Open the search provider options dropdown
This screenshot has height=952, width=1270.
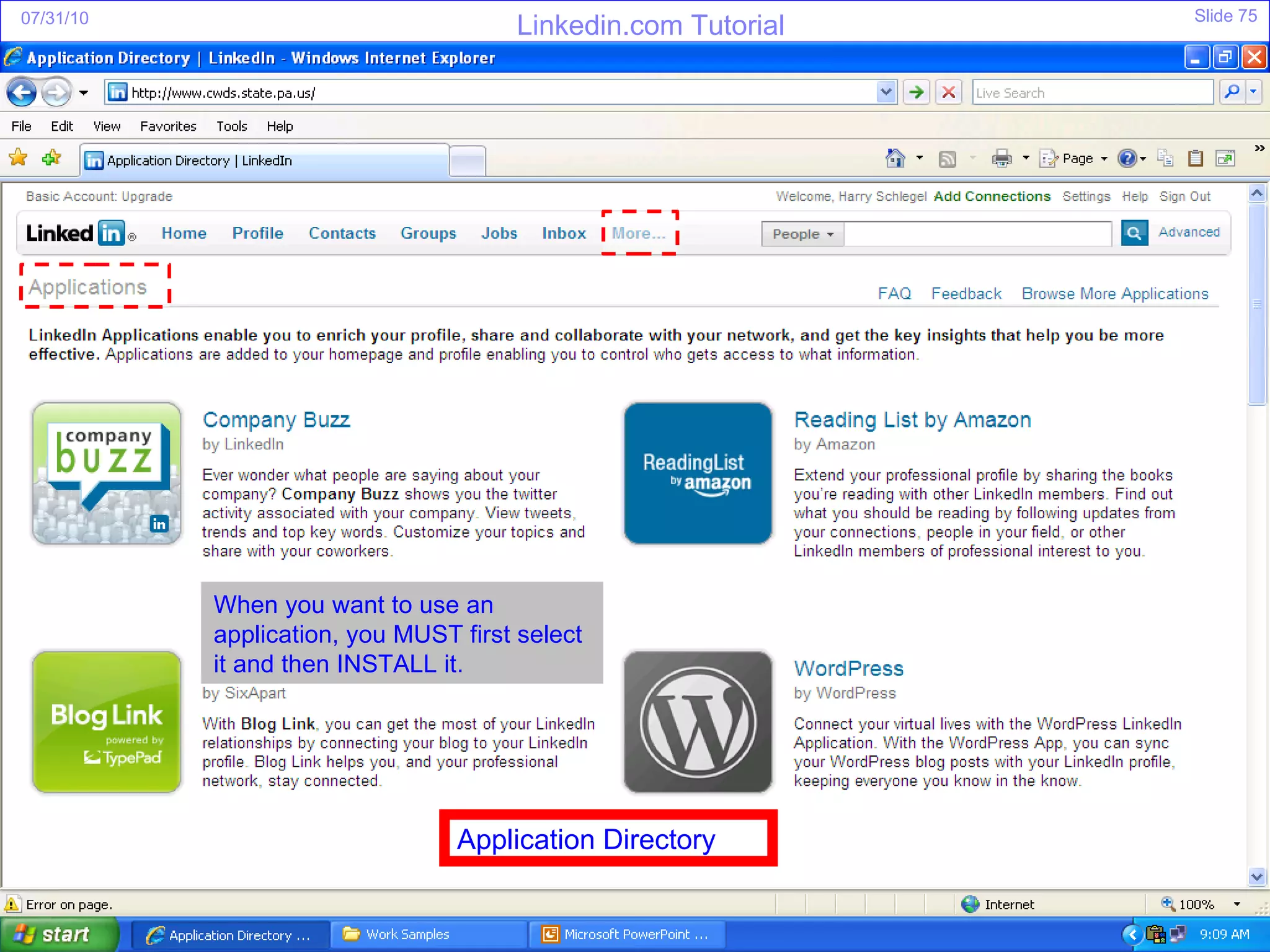click(1254, 93)
